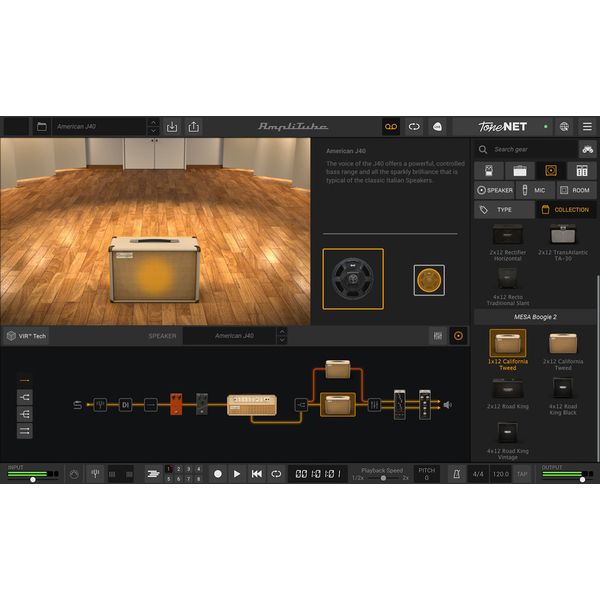Select the cabinet gear category icon
The height and width of the screenshot is (600, 600).
tap(551, 171)
